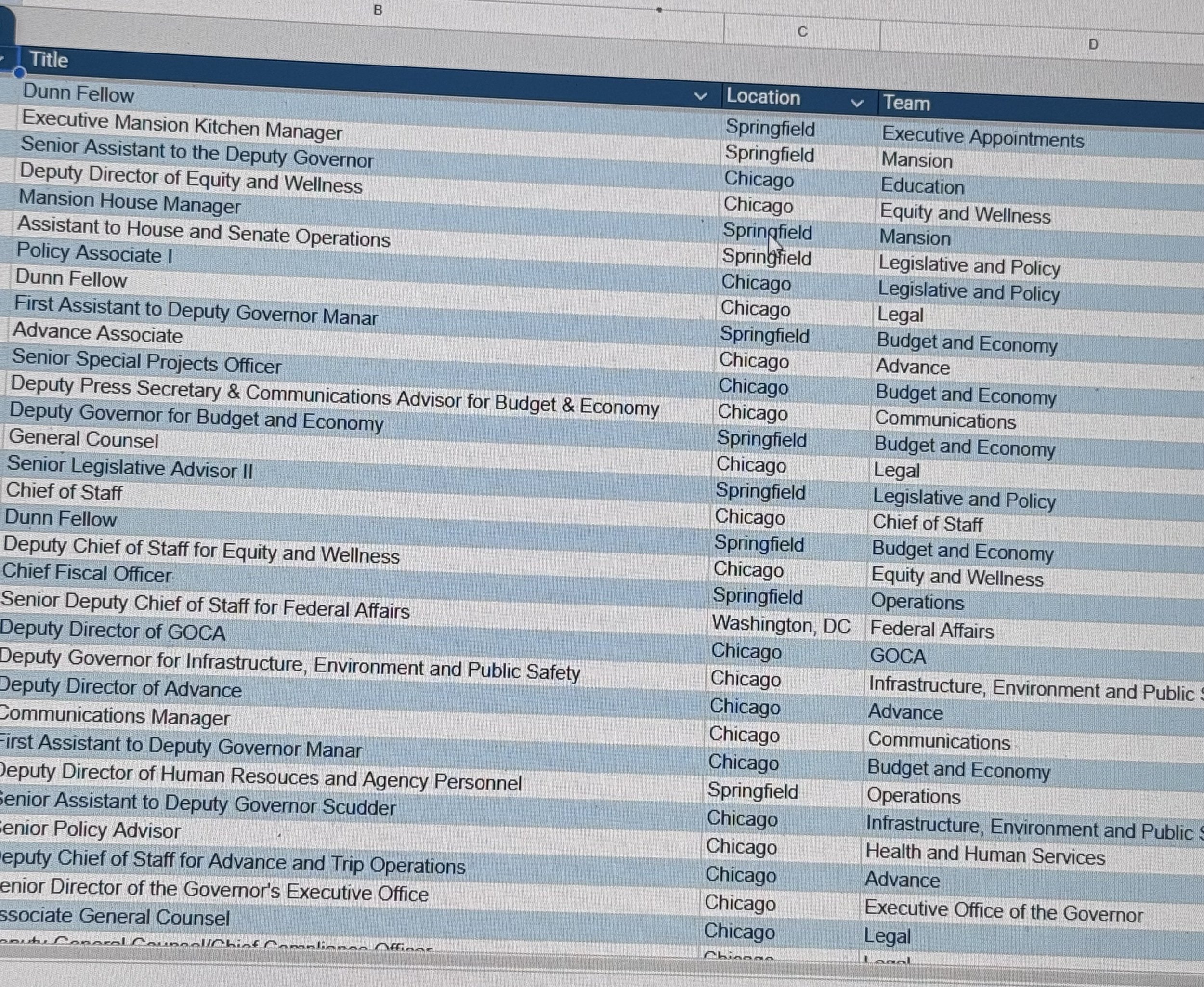Select the GOCA team cell
1204x987 pixels.
[x=898, y=656]
